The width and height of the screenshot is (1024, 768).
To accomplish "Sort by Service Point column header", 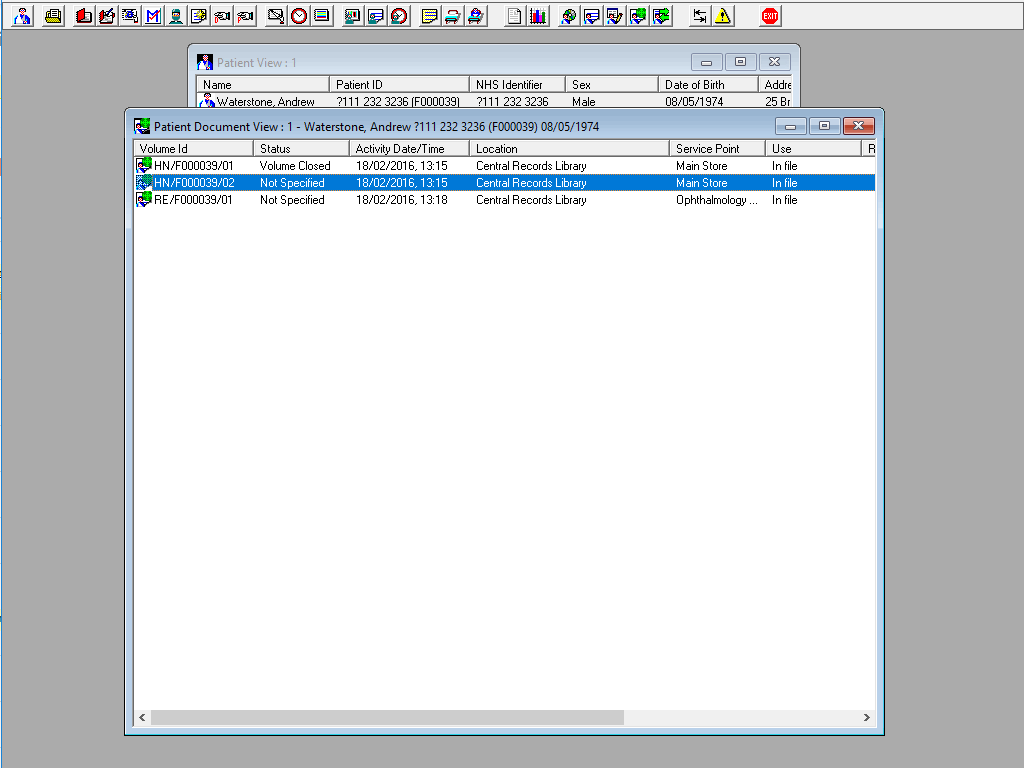I will click(x=717, y=149).
